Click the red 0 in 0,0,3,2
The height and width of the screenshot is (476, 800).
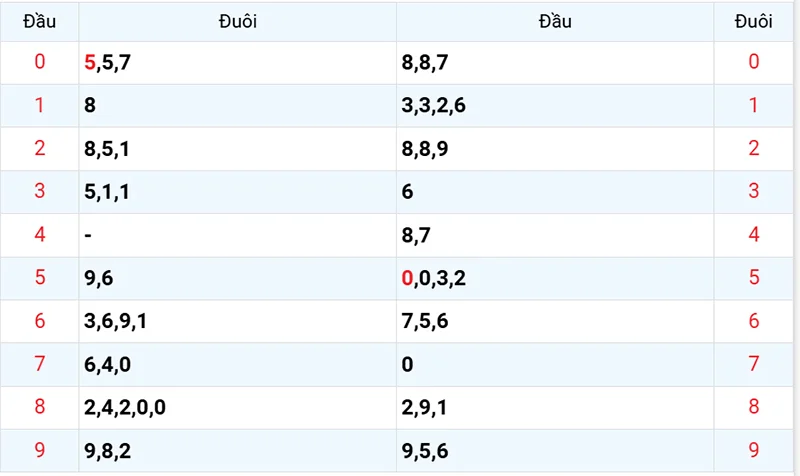pos(407,278)
